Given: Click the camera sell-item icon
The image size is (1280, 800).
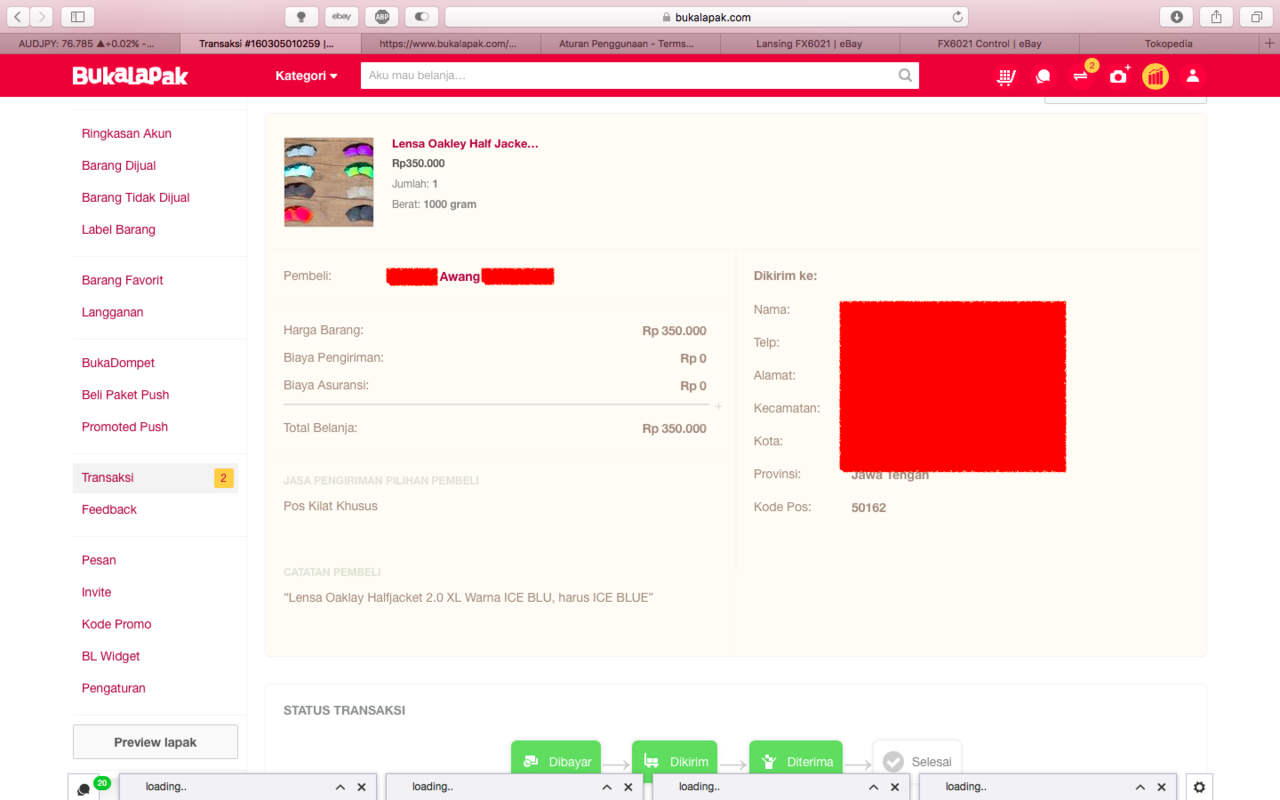Looking at the screenshot, I should 1119,76.
